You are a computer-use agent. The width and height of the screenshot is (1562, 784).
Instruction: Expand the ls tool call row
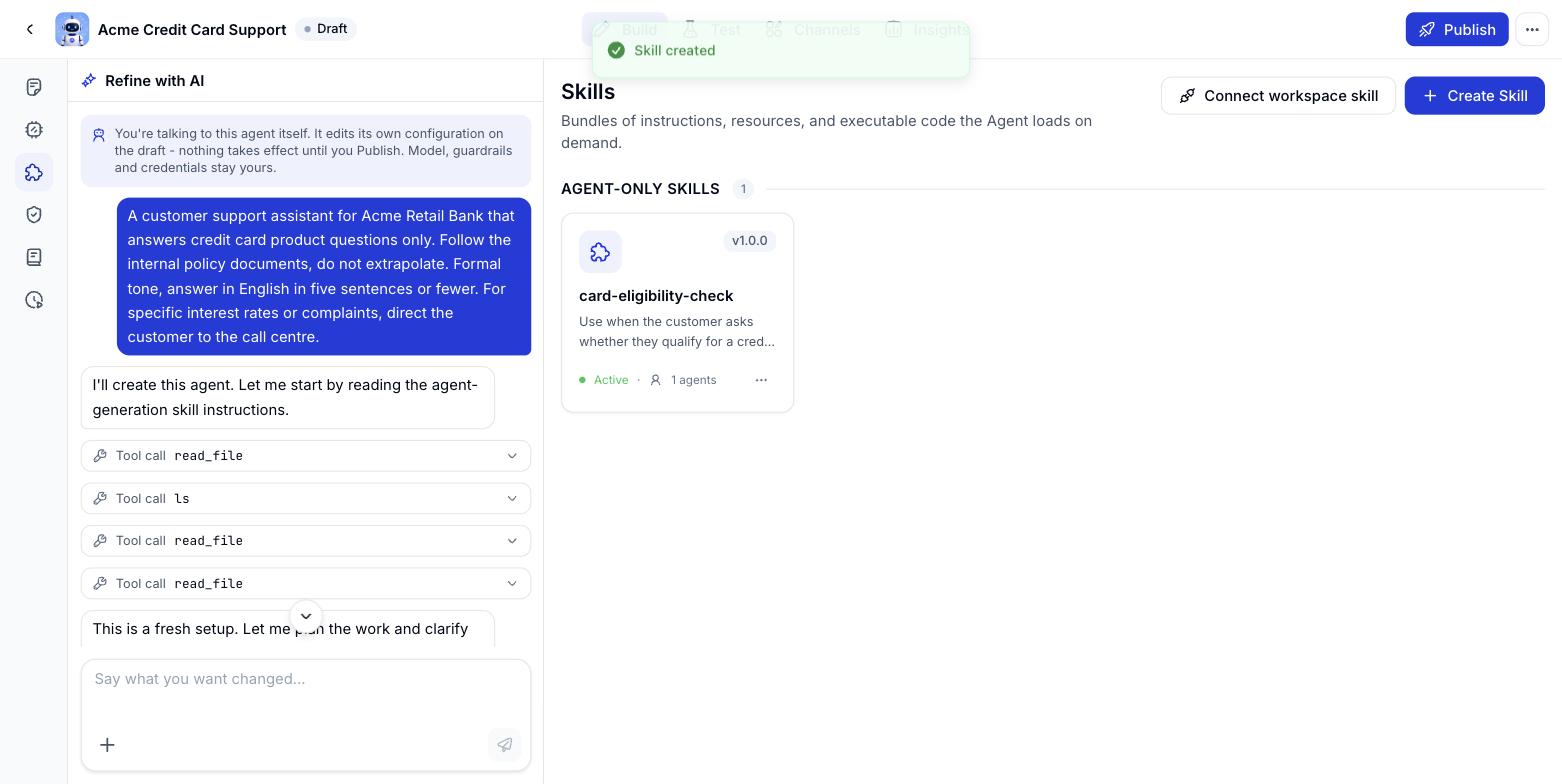[306, 498]
